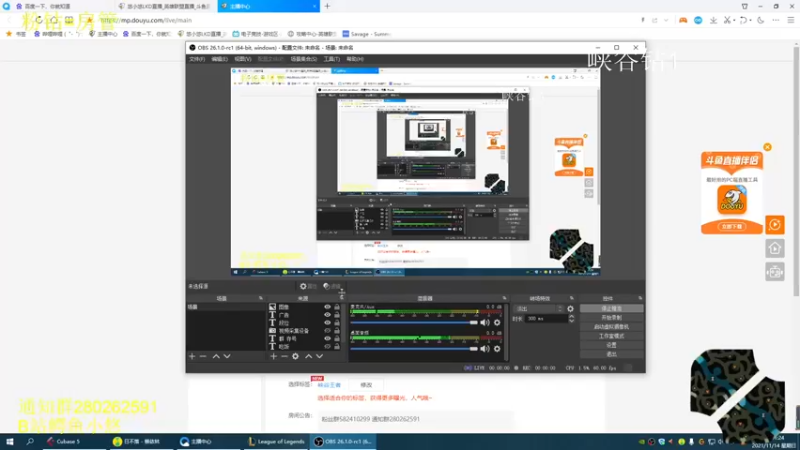Move the scene up with the arrow

[216, 356]
